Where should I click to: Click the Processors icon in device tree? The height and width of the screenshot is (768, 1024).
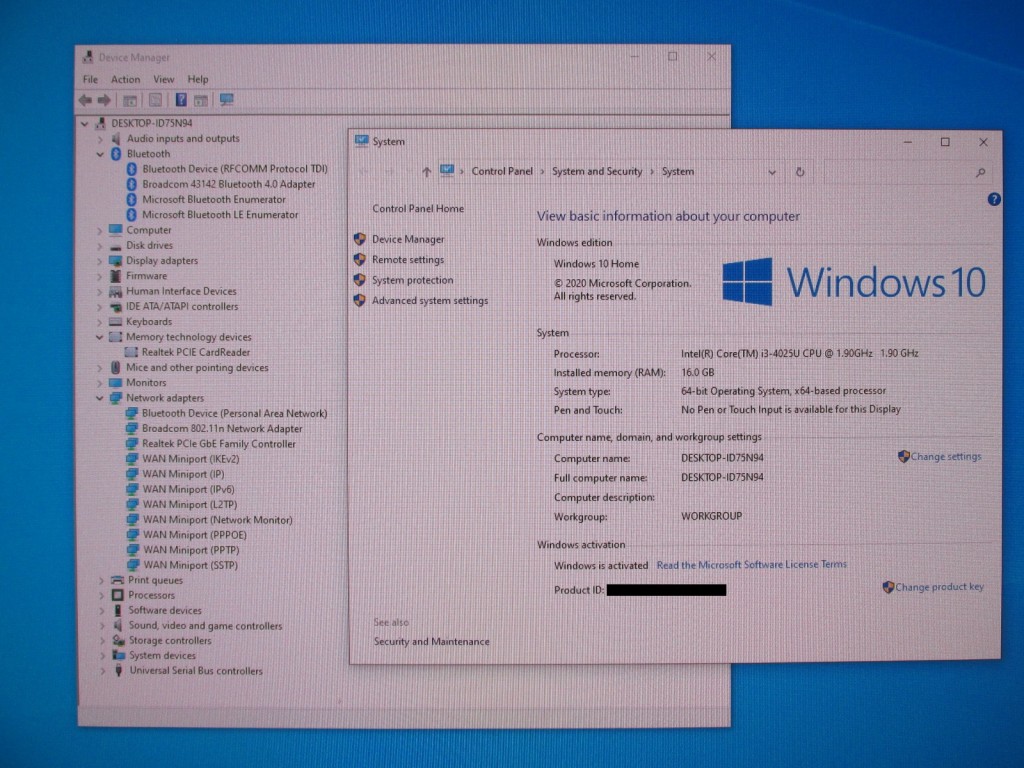coord(118,595)
